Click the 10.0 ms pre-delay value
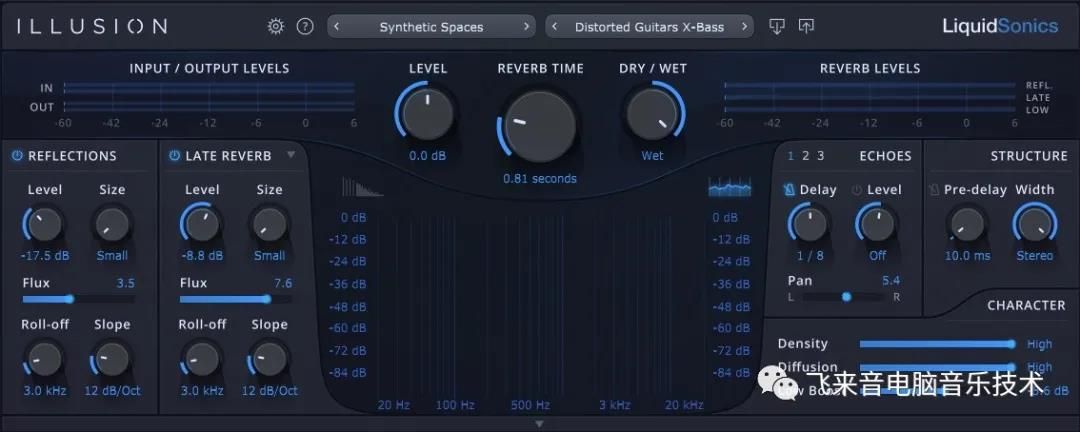 (x=967, y=256)
